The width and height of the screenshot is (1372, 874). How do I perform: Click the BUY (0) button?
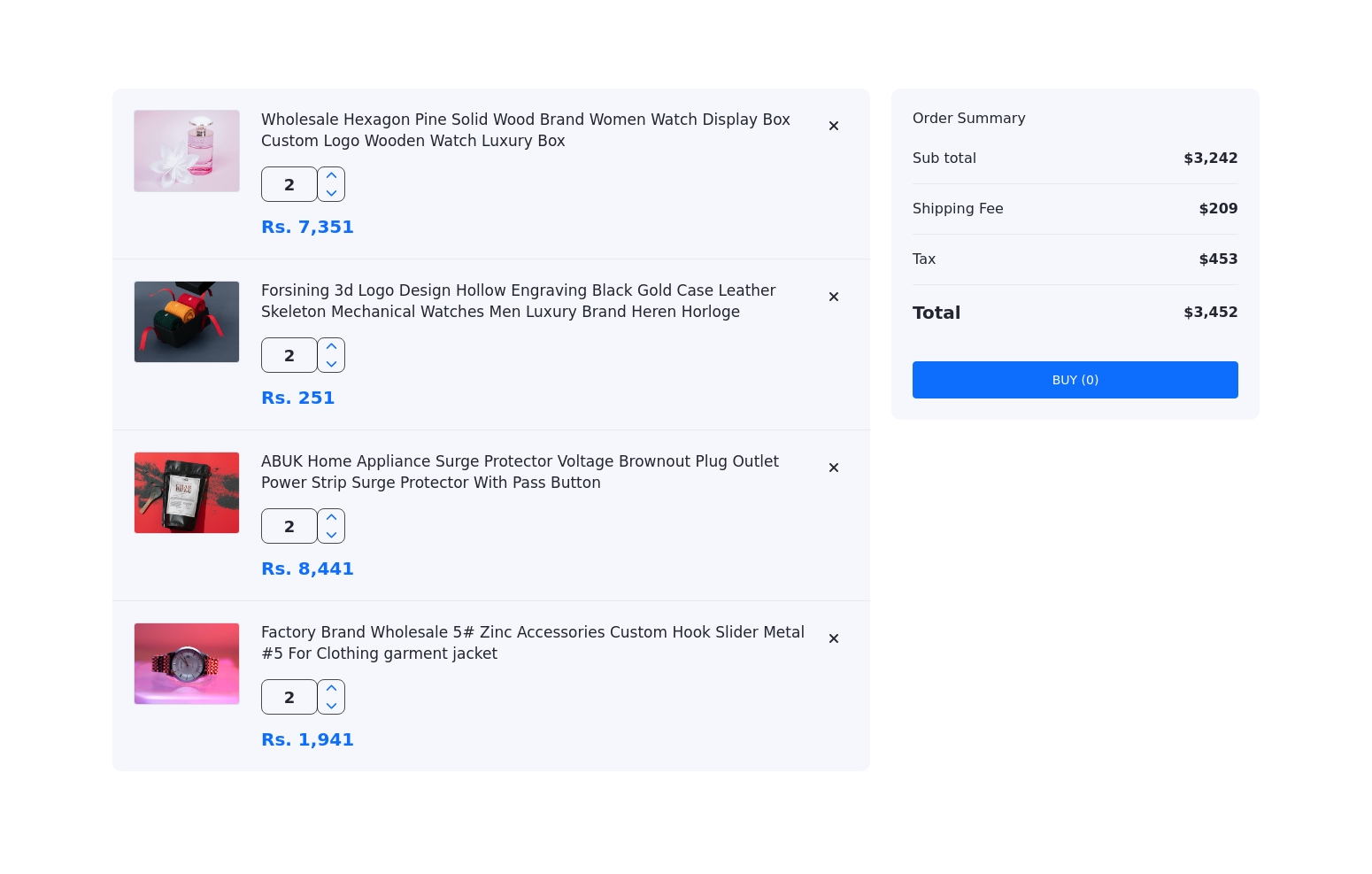[1075, 380]
